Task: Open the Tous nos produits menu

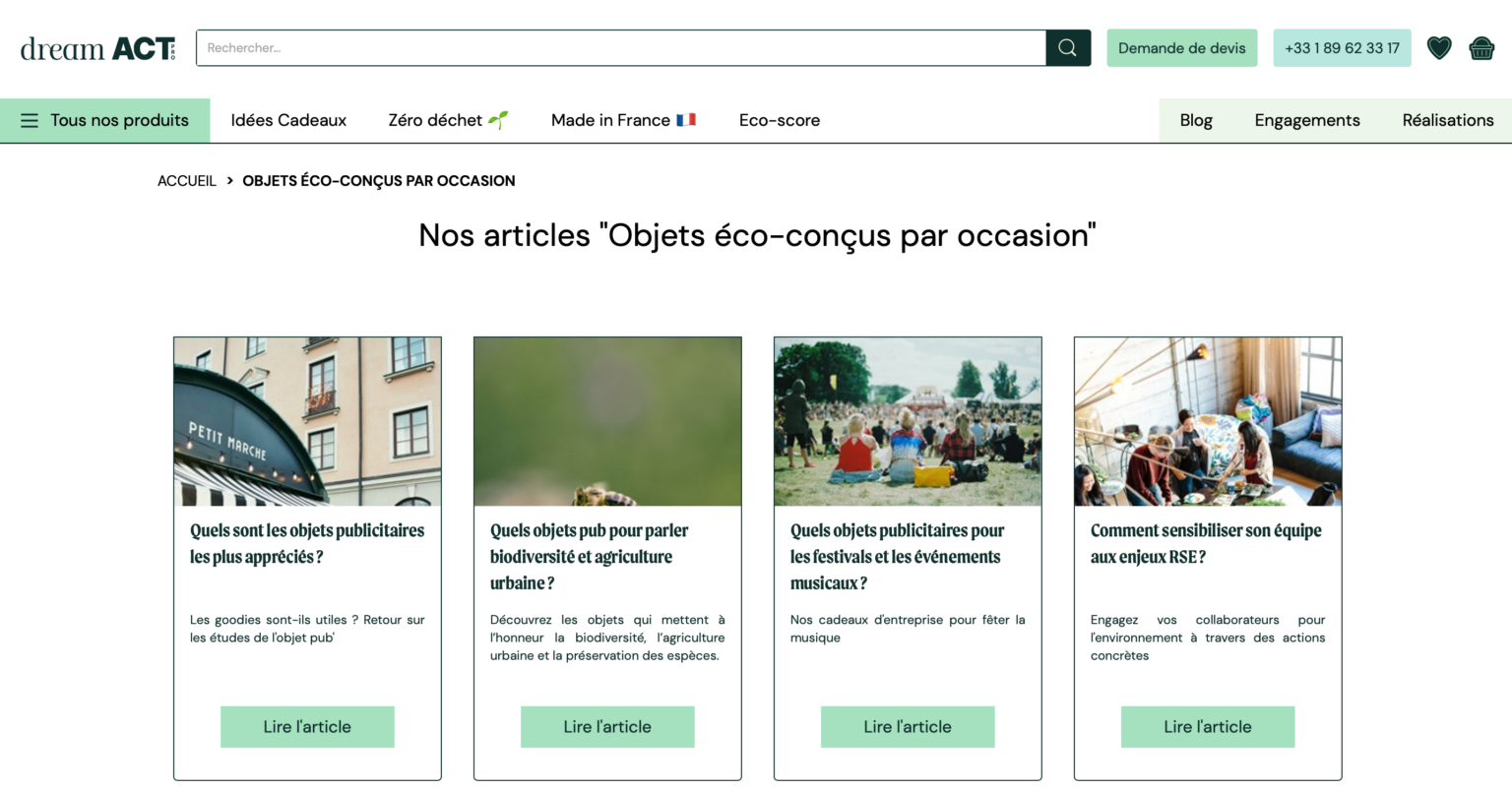Action: pyautogui.click(x=104, y=120)
